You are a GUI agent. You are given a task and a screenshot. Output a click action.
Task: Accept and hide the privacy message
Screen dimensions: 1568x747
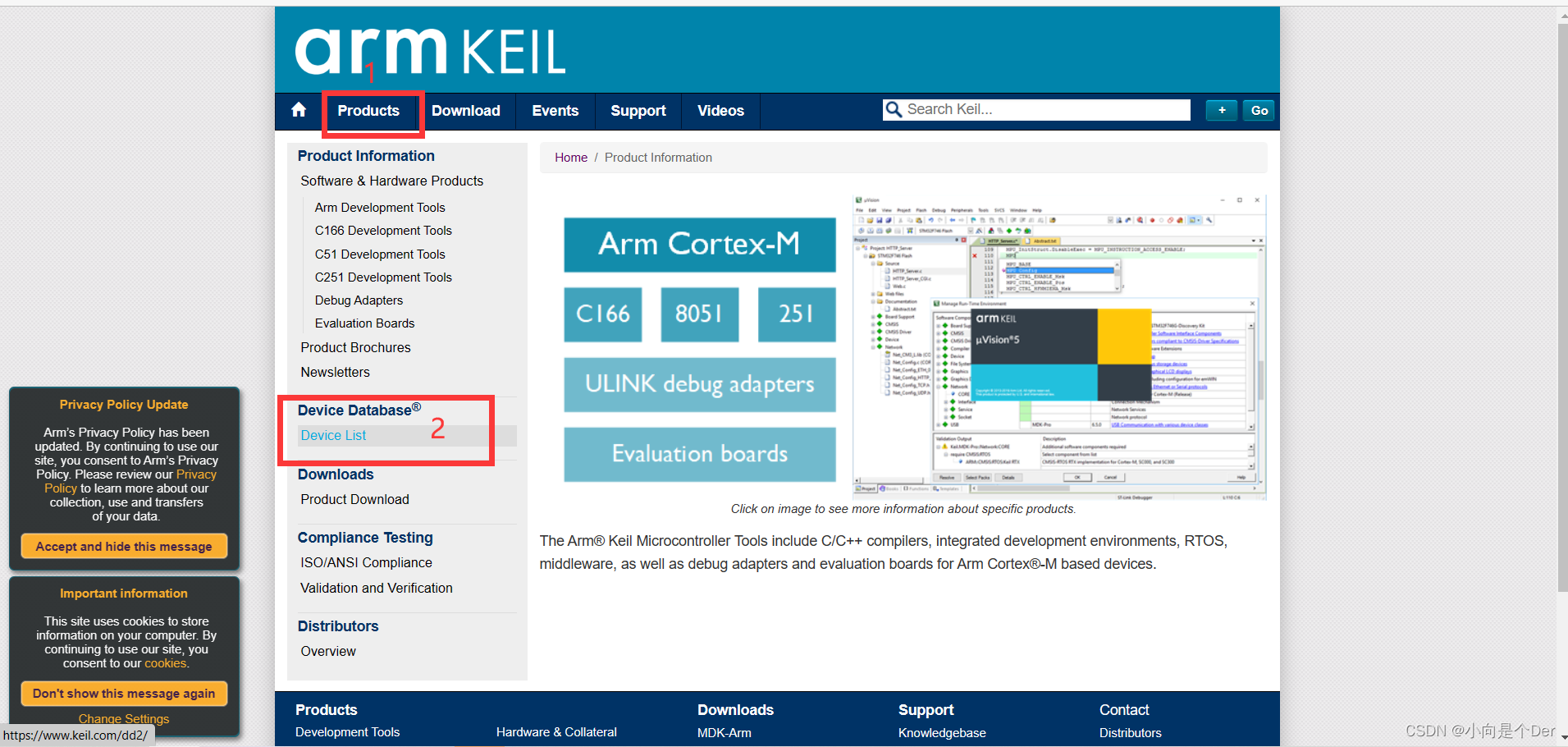click(124, 546)
